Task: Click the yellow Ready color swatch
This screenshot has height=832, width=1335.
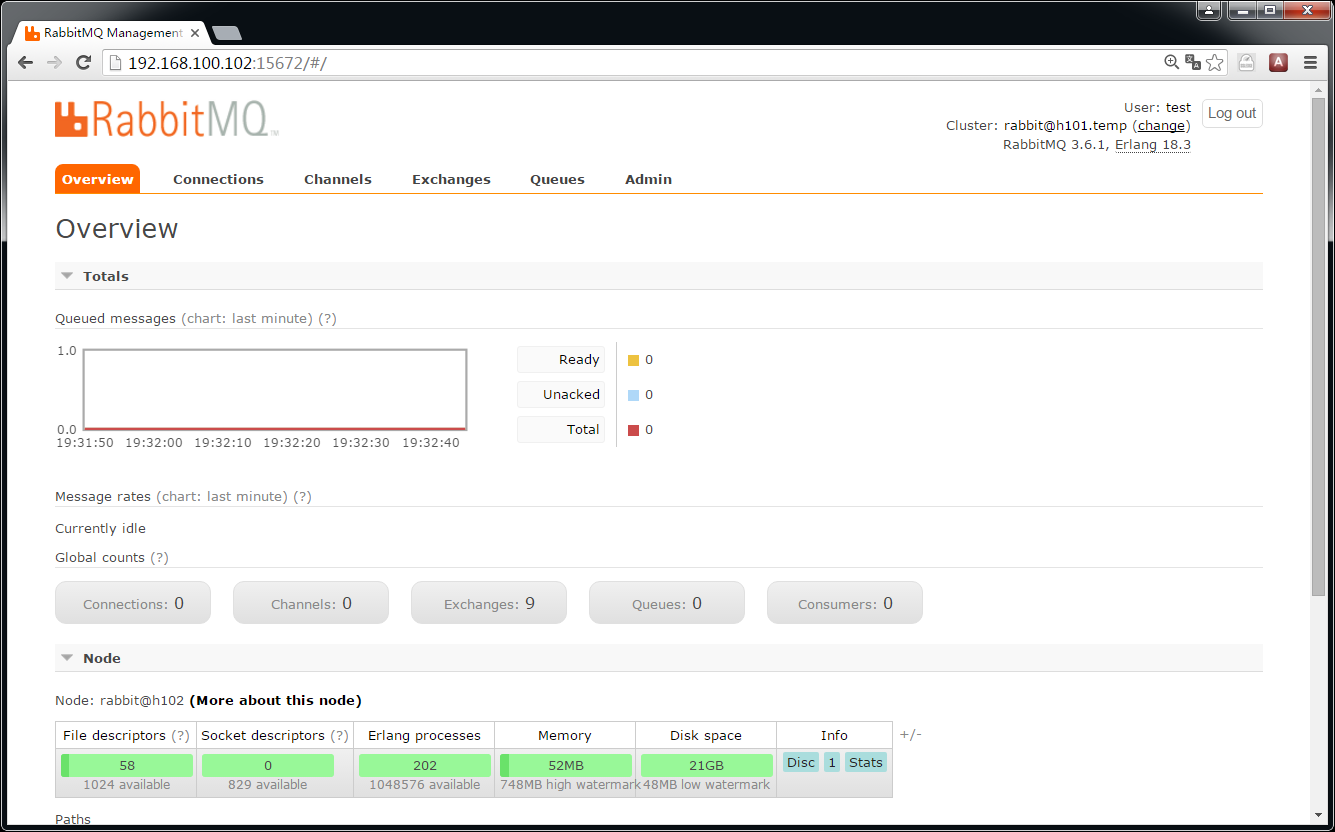Action: point(633,360)
